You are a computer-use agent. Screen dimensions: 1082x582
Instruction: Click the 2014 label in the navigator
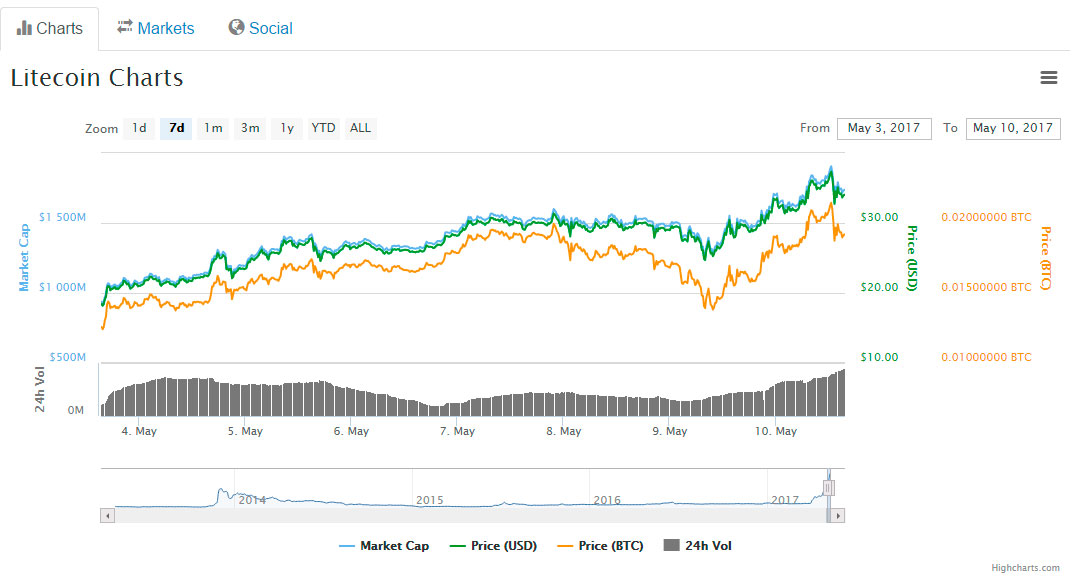pyautogui.click(x=252, y=500)
